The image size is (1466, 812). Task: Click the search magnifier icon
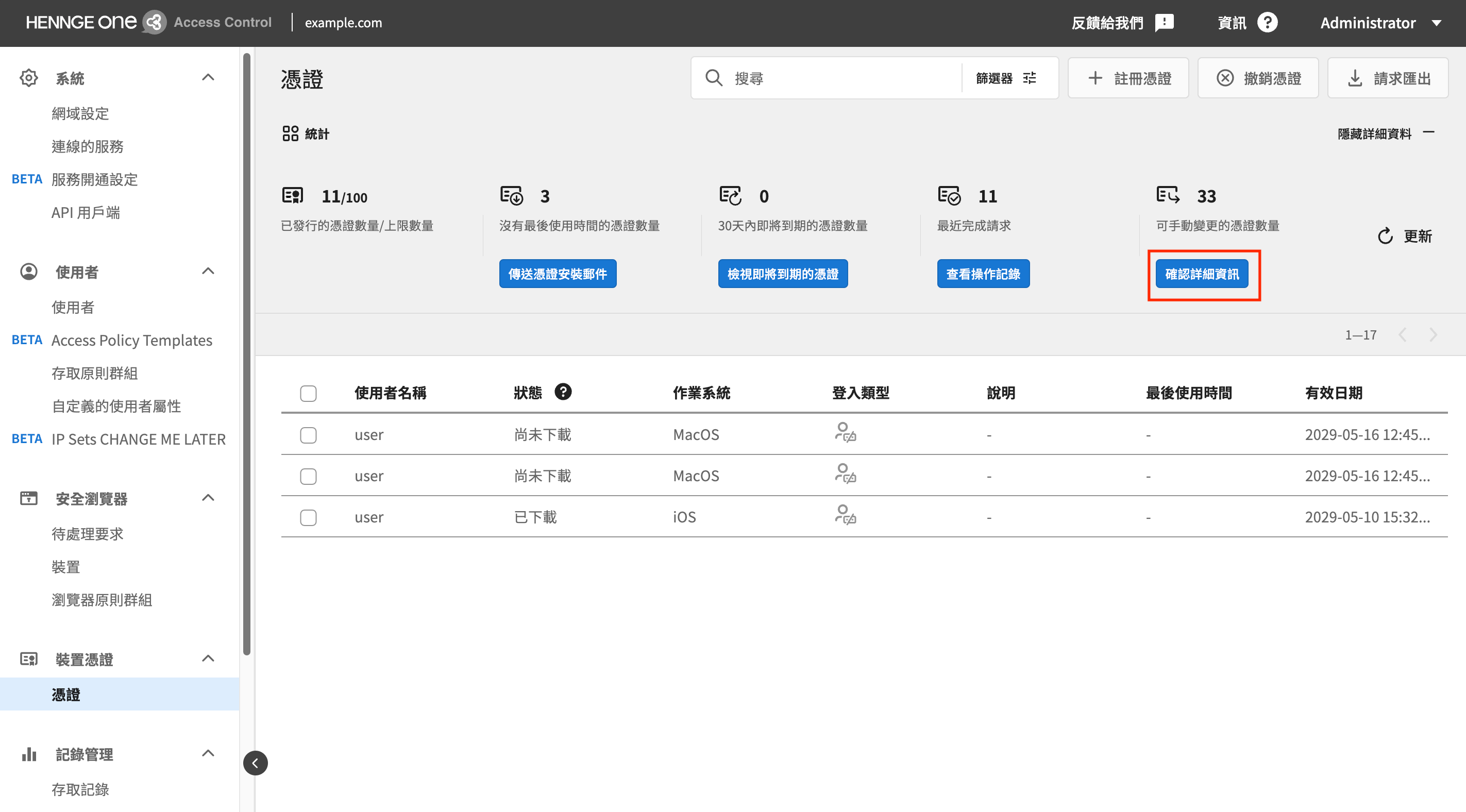(x=714, y=78)
